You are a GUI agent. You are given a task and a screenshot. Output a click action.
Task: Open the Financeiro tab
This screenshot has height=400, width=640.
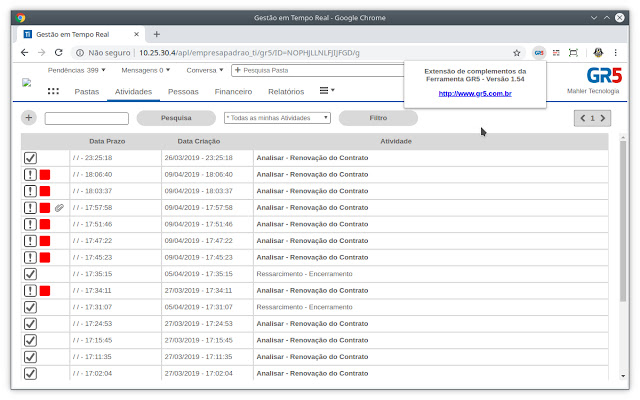click(x=233, y=92)
